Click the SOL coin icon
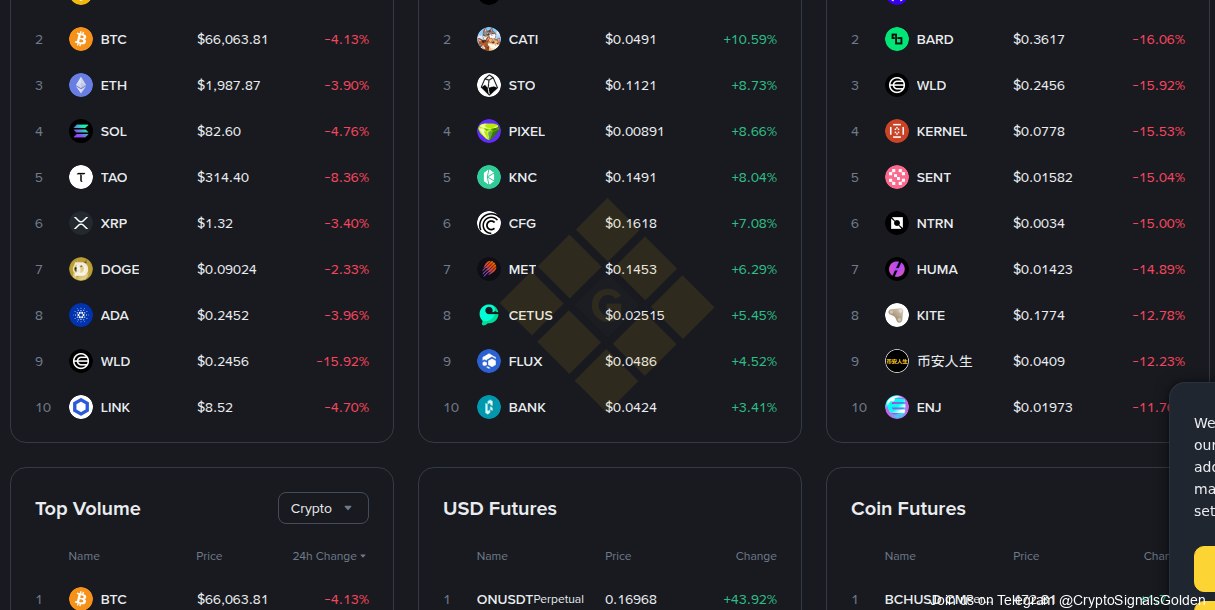 point(81,132)
